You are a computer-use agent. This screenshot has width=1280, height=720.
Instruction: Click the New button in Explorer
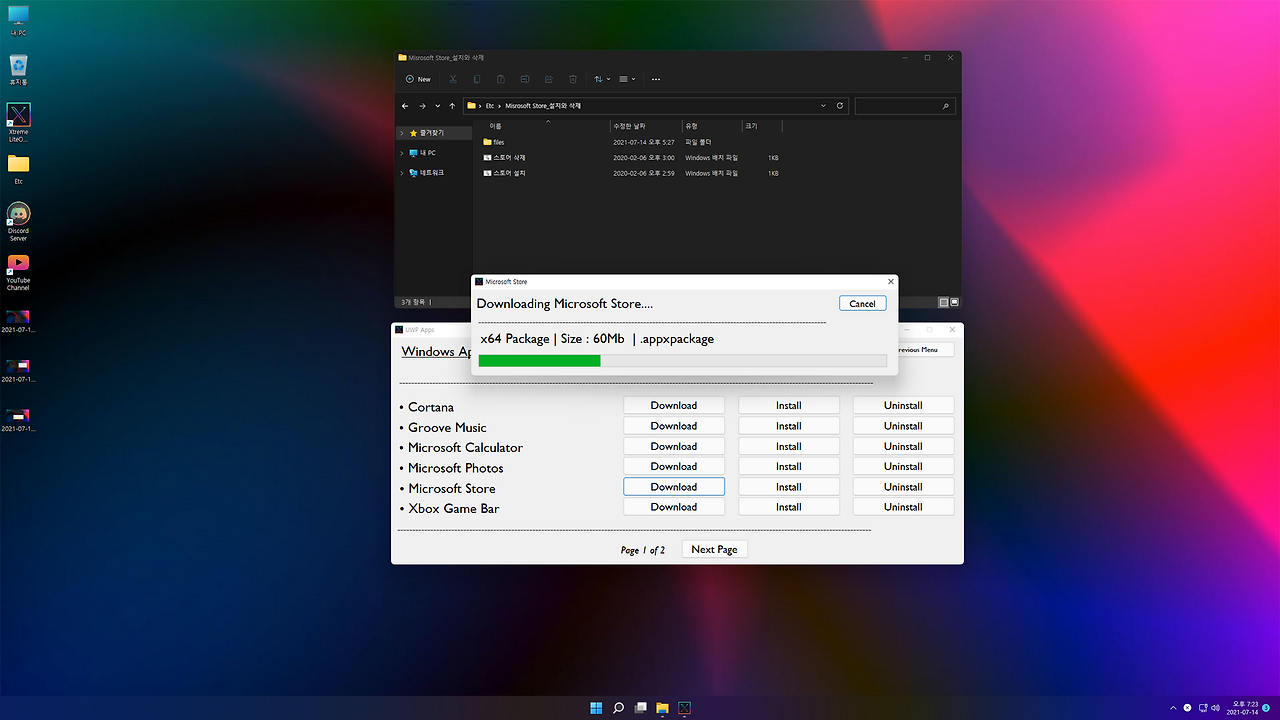pos(418,79)
